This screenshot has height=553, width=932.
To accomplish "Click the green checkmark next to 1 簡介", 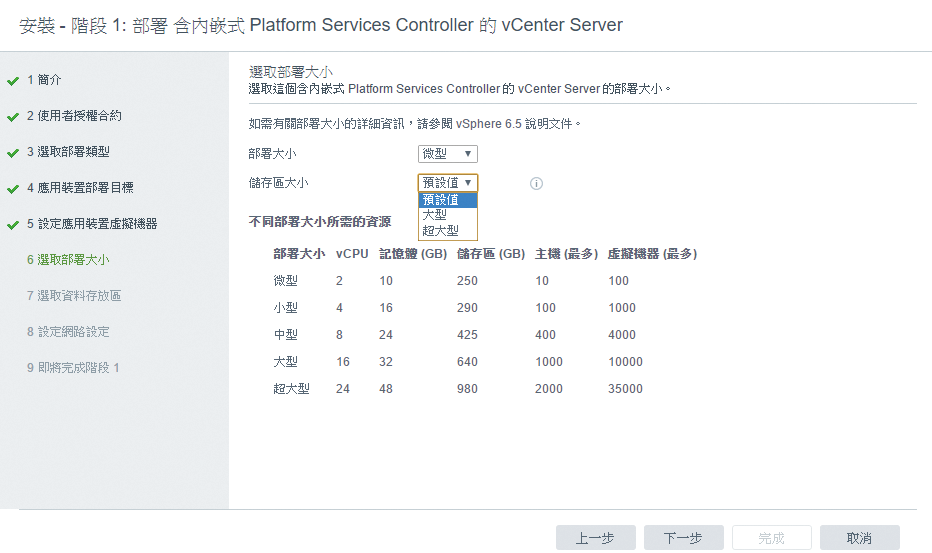I will (13, 81).
